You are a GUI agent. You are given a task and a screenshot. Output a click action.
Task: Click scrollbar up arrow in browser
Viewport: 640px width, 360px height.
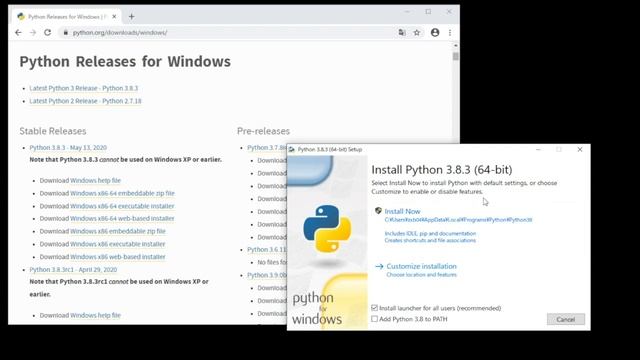tap(456, 45)
